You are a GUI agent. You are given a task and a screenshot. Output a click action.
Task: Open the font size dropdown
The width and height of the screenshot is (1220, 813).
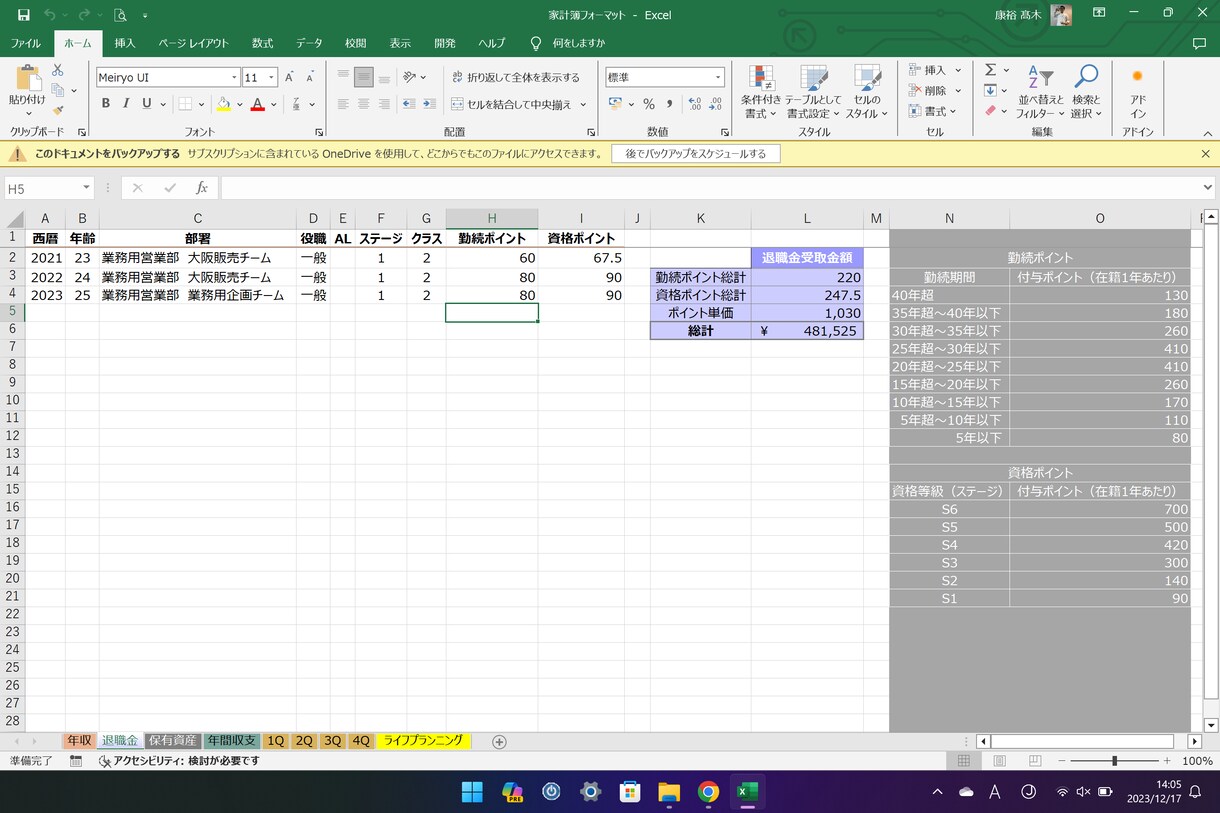click(x=272, y=78)
